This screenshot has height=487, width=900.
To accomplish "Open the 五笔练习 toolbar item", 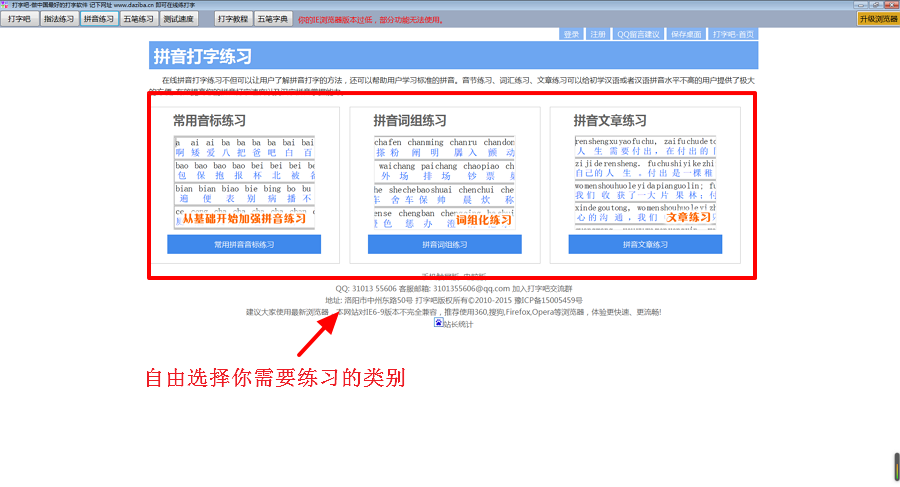I will 138,19.
